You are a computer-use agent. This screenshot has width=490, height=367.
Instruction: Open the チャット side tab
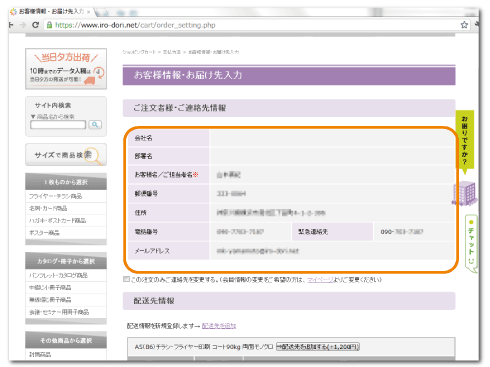pos(471,243)
